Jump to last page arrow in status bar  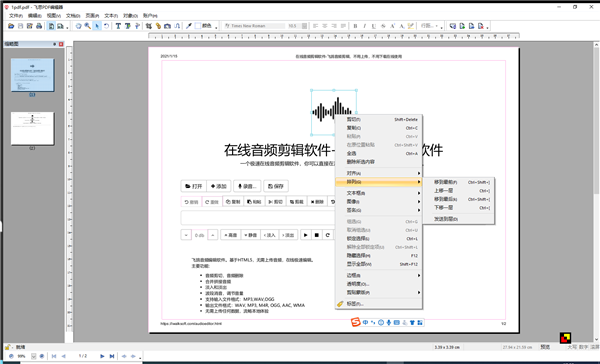coord(112,356)
